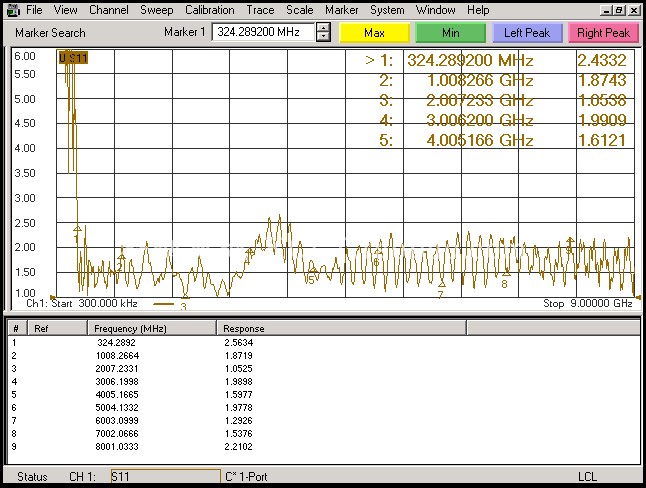
Task: Select marker 7 triangle on the trace
Action: pyautogui.click(x=441, y=284)
